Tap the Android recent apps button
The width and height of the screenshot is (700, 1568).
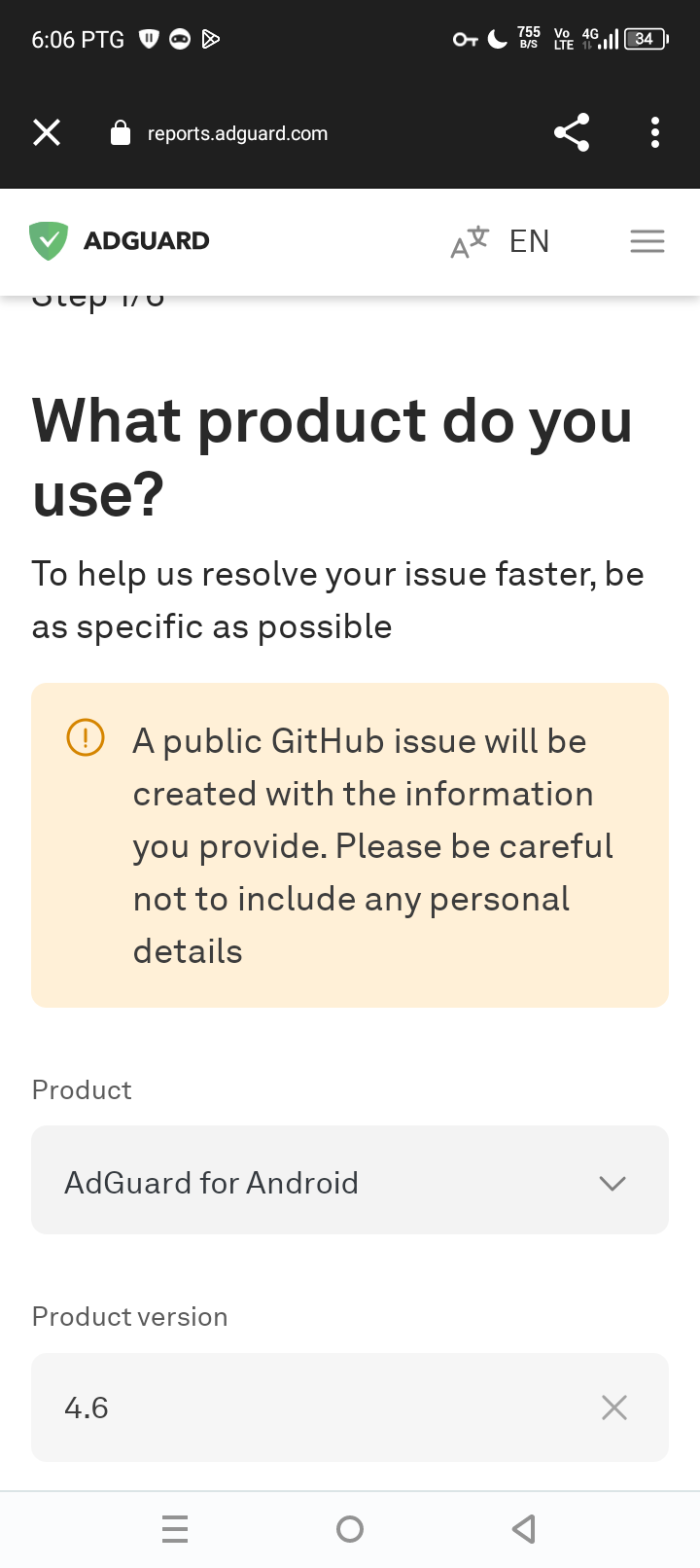pos(175,1529)
